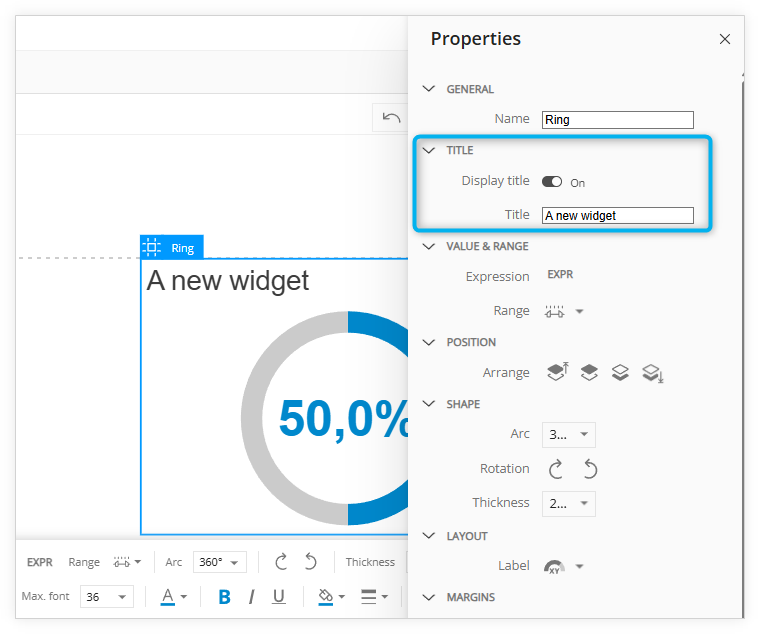
Task: Open font color picker
Action: click(174, 597)
